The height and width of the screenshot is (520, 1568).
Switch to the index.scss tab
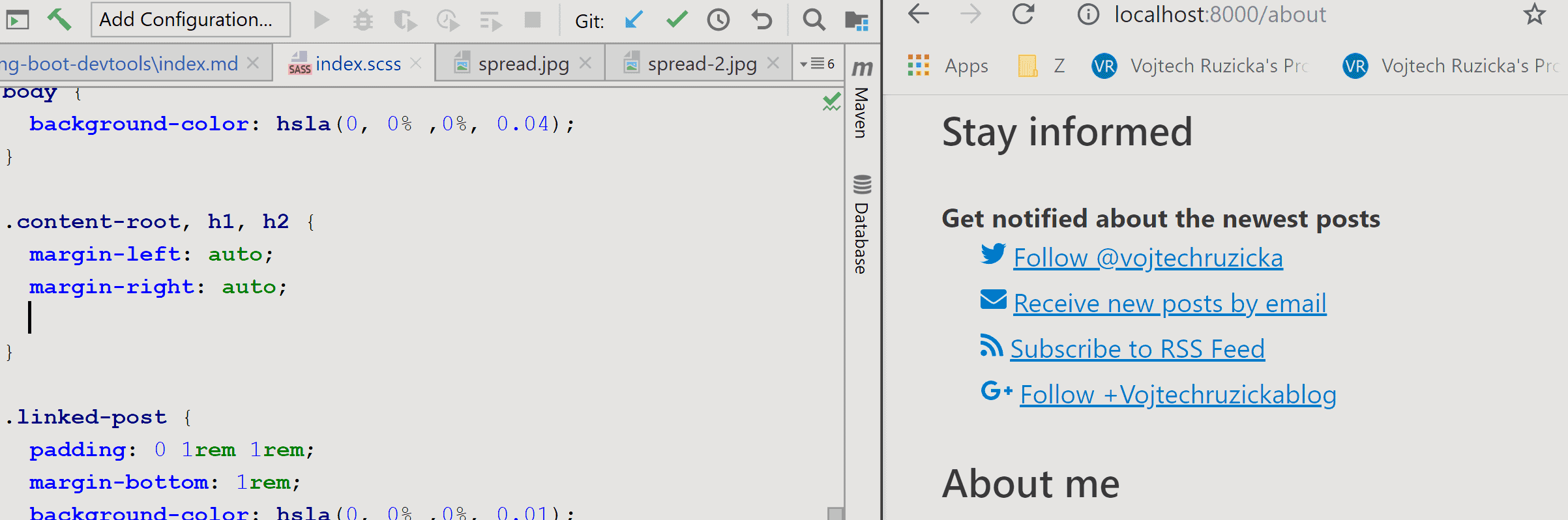tap(357, 64)
